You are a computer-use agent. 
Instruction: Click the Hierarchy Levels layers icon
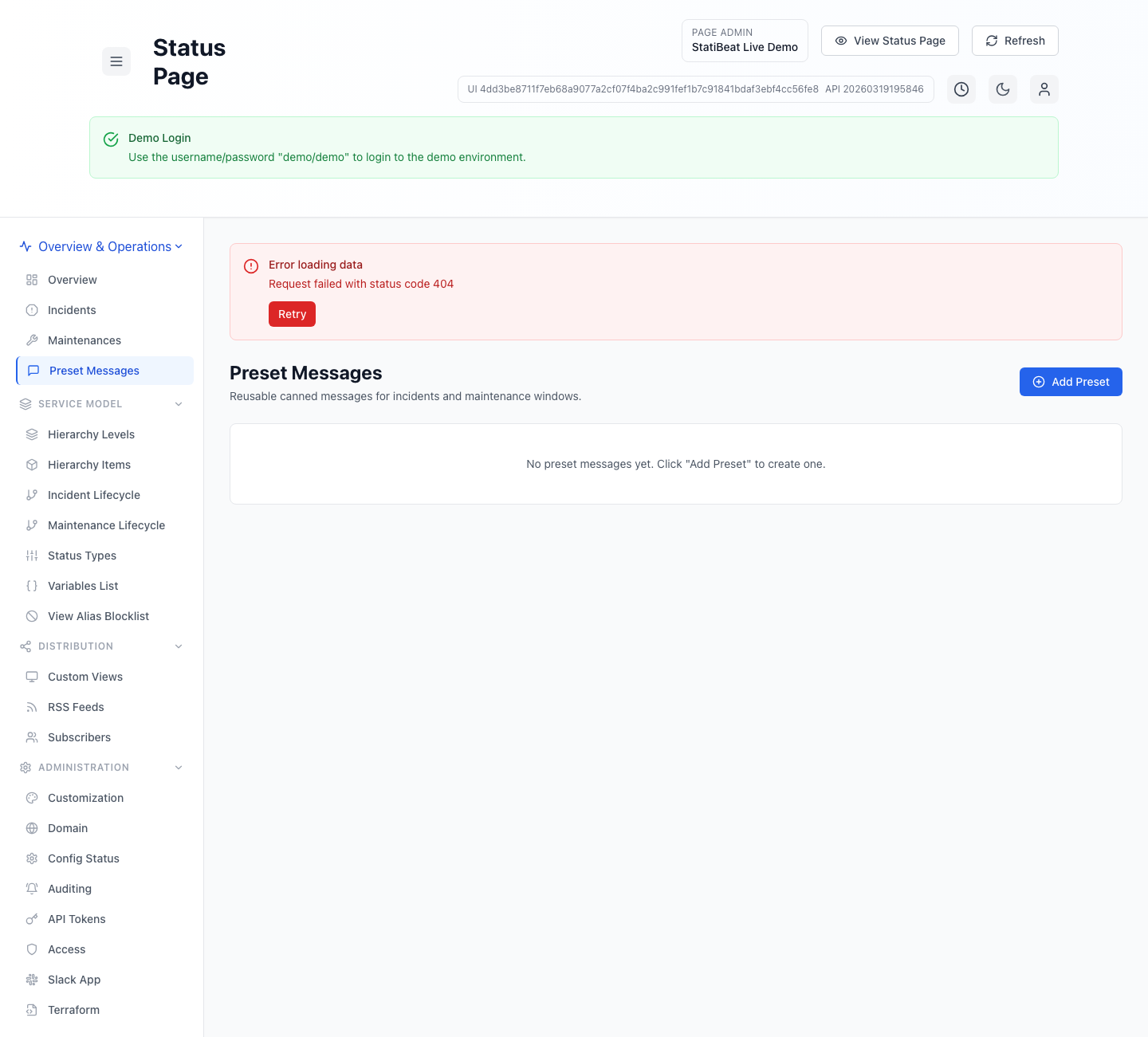click(x=32, y=434)
